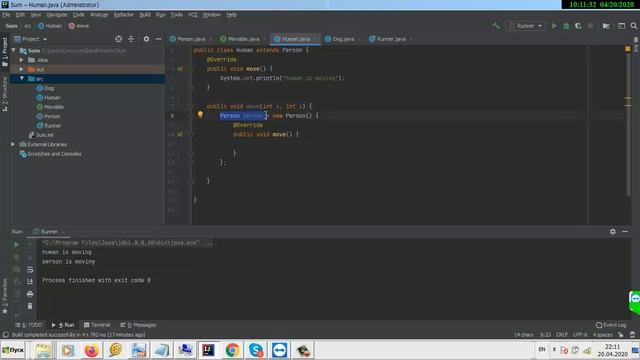Click Human in the navigation breadcrumb
The image size is (640, 360).
50,26
